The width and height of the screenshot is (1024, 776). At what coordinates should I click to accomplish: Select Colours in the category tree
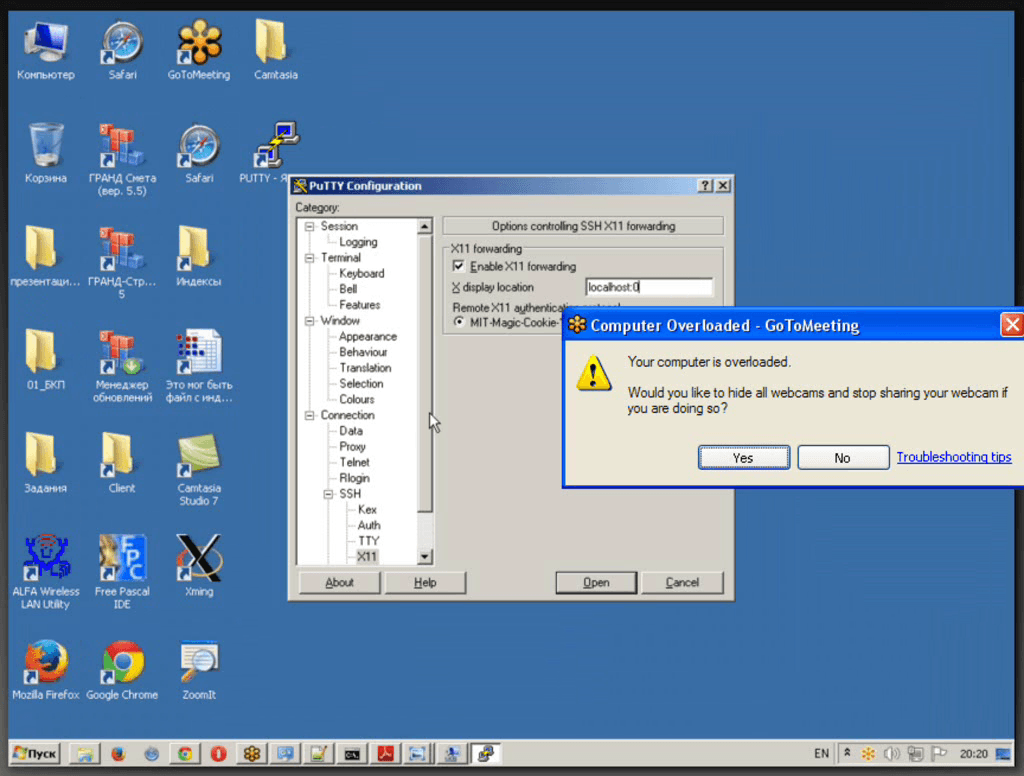(357, 399)
